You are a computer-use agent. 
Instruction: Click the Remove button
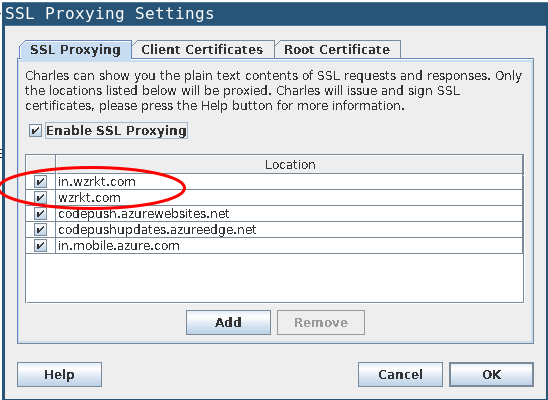[321, 322]
